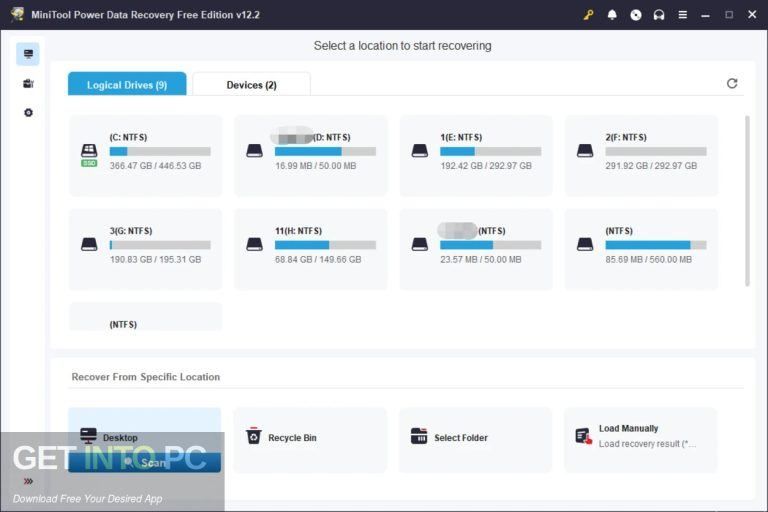Screen dimensions: 768x512
Task: Click the 3(G: NTFS) drive label
Action: point(131,231)
